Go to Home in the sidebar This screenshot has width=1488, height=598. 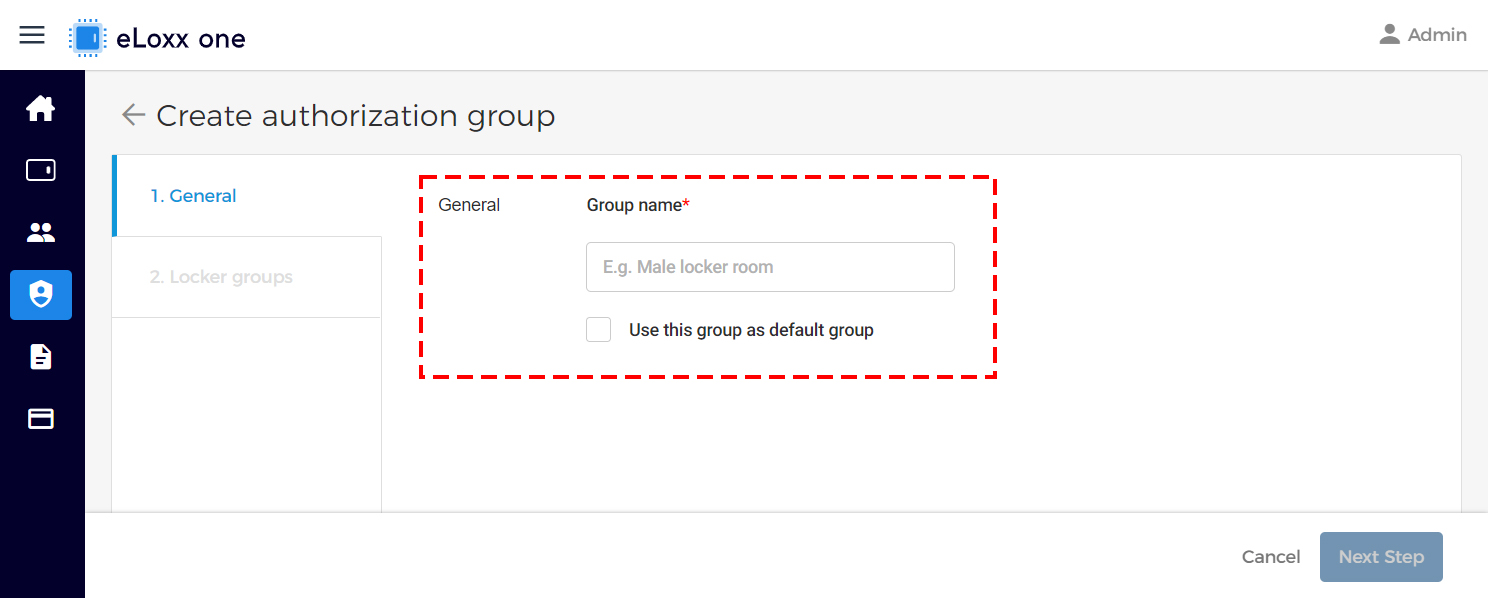pos(41,109)
